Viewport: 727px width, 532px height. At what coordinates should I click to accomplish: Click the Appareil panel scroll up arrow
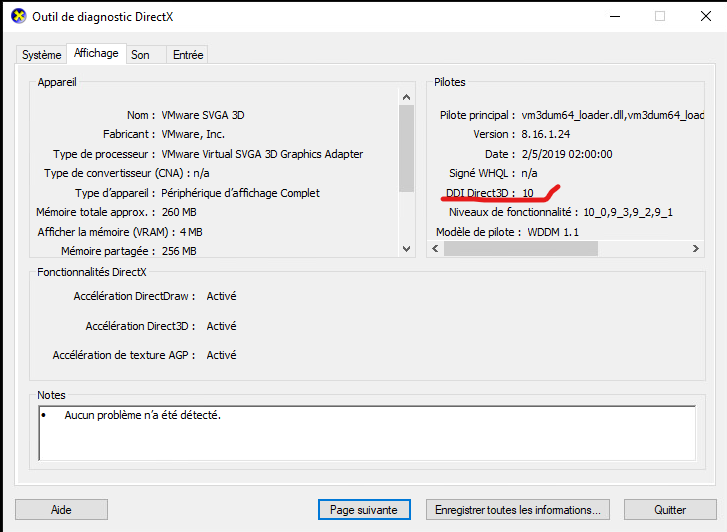pyautogui.click(x=407, y=97)
